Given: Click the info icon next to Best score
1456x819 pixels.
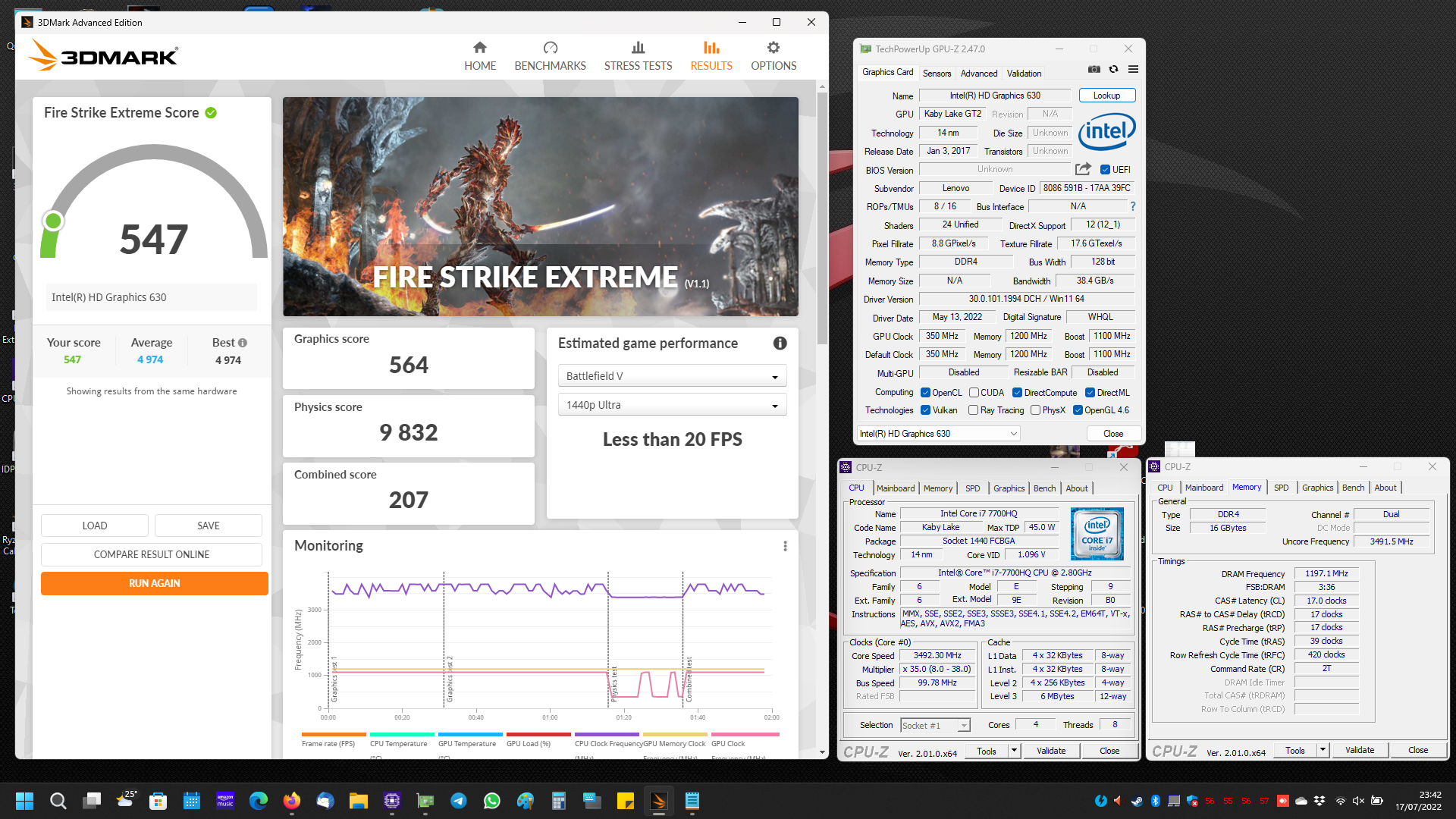Looking at the screenshot, I should [x=243, y=343].
